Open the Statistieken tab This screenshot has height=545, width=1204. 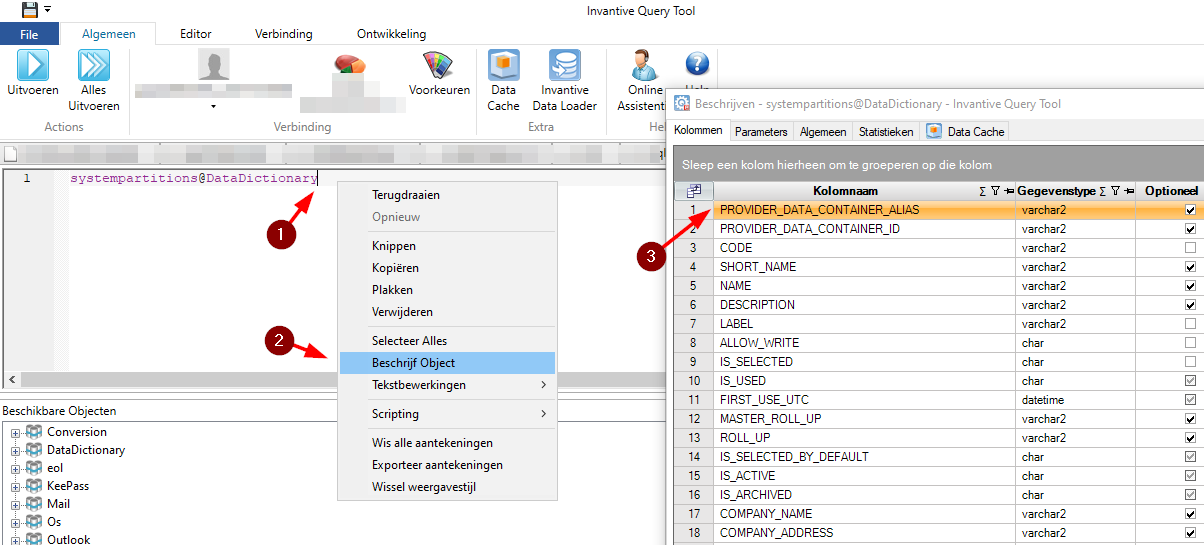[885, 131]
